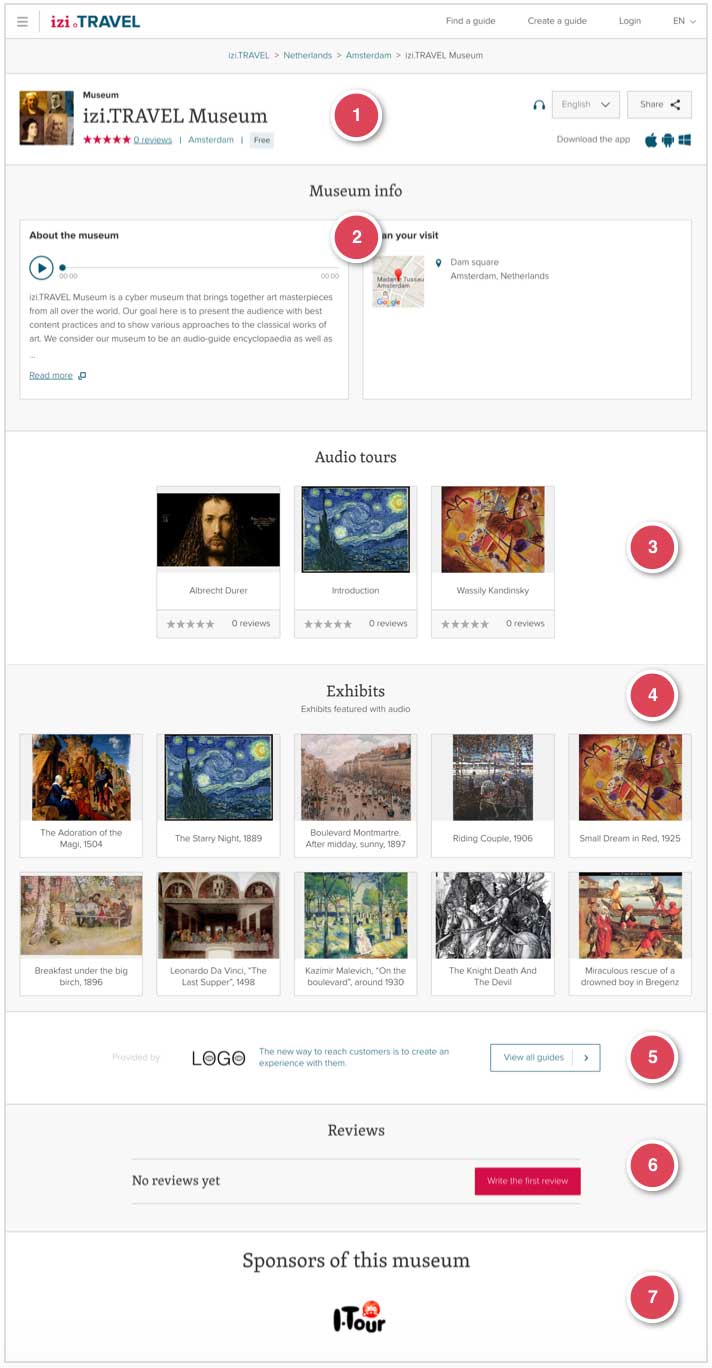Screen dimensions: 712x1368
Task: Open the Share options button
Action: point(659,105)
